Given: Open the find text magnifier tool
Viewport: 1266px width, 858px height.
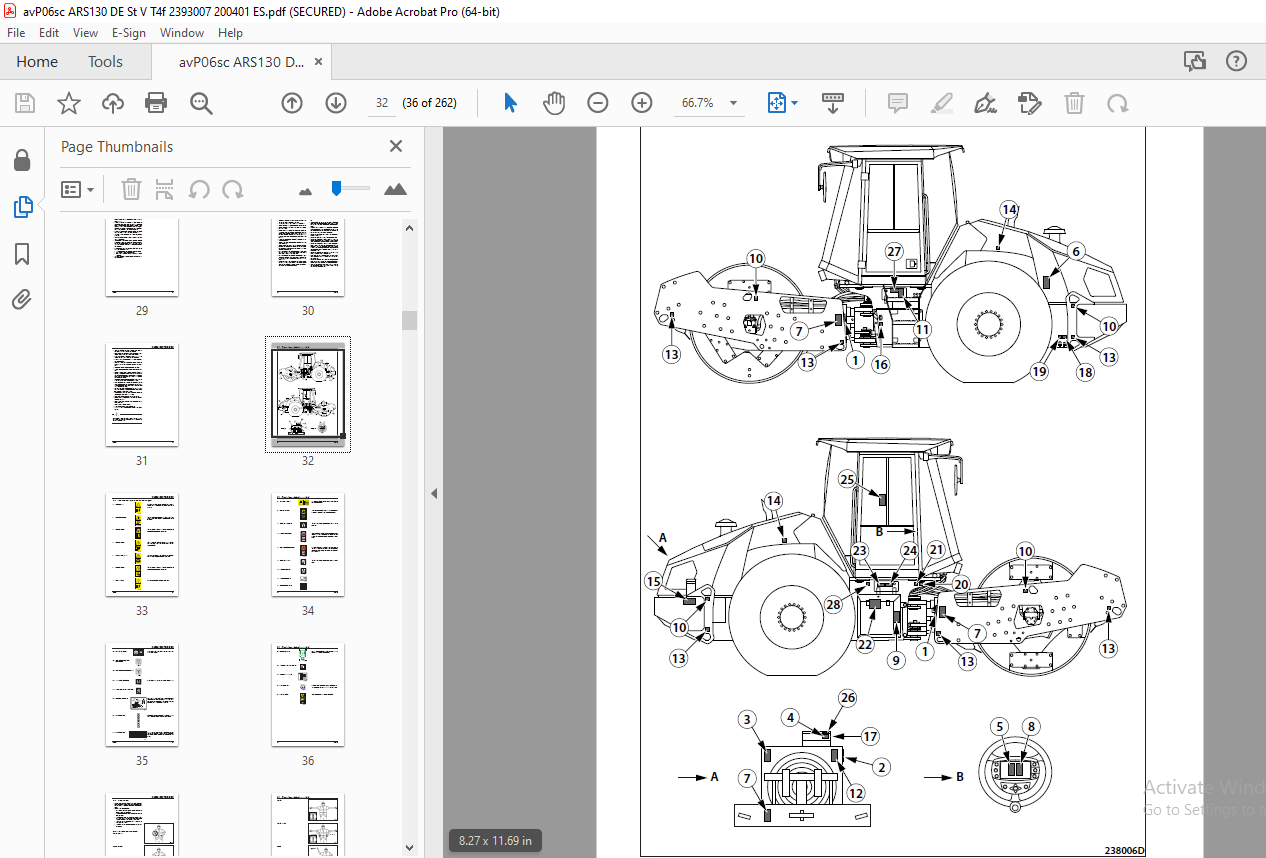Looking at the screenshot, I should point(201,103).
